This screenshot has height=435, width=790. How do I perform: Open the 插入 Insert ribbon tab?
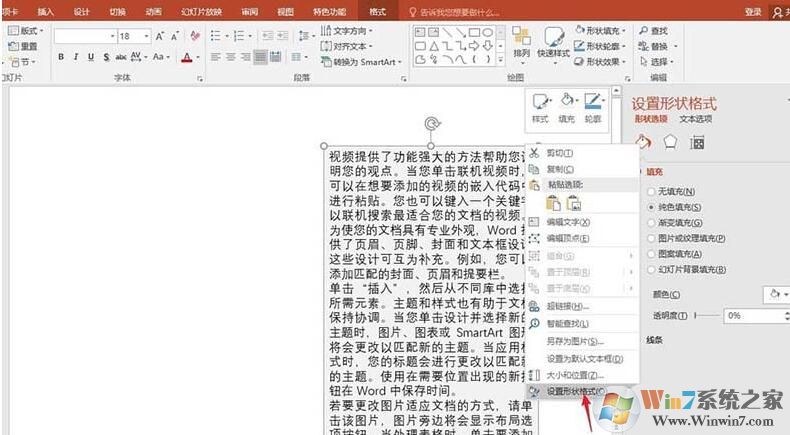click(x=45, y=12)
